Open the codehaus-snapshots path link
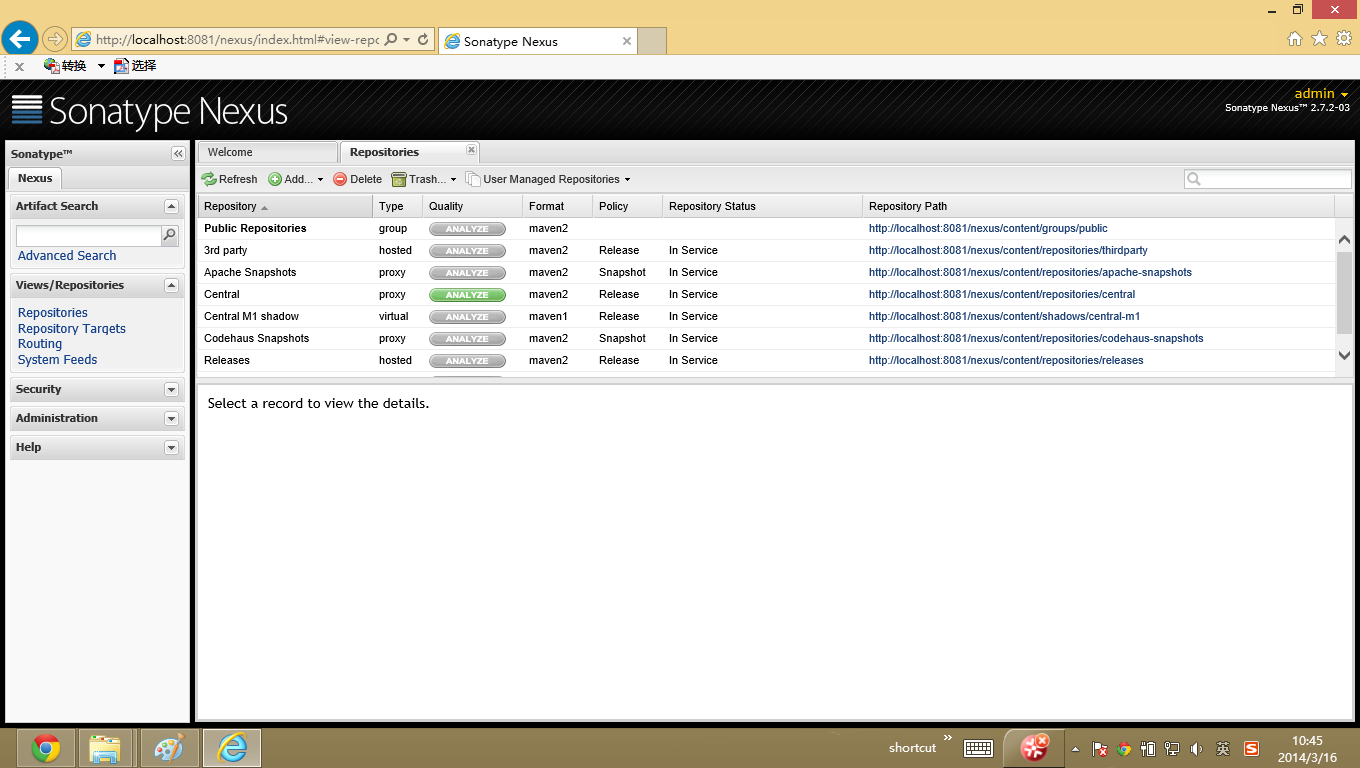The width and height of the screenshot is (1360, 768). pyautogui.click(x=1036, y=338)
